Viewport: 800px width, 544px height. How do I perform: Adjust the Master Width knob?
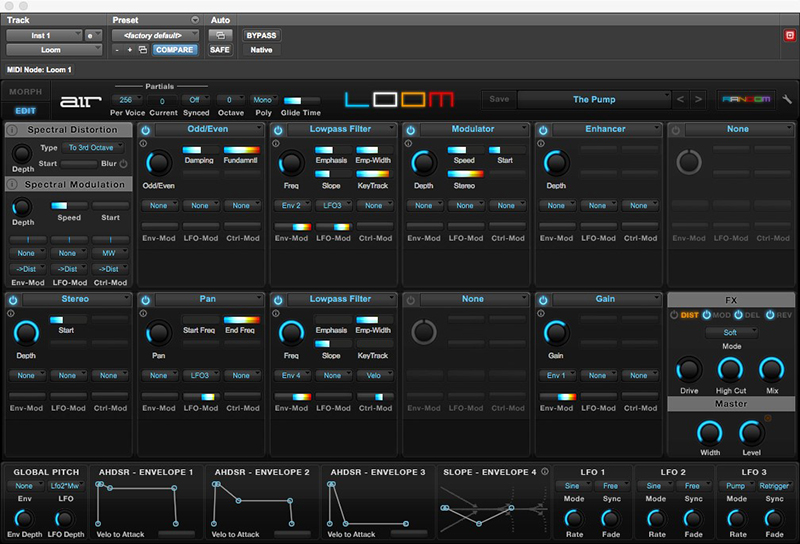coord(710,433)
